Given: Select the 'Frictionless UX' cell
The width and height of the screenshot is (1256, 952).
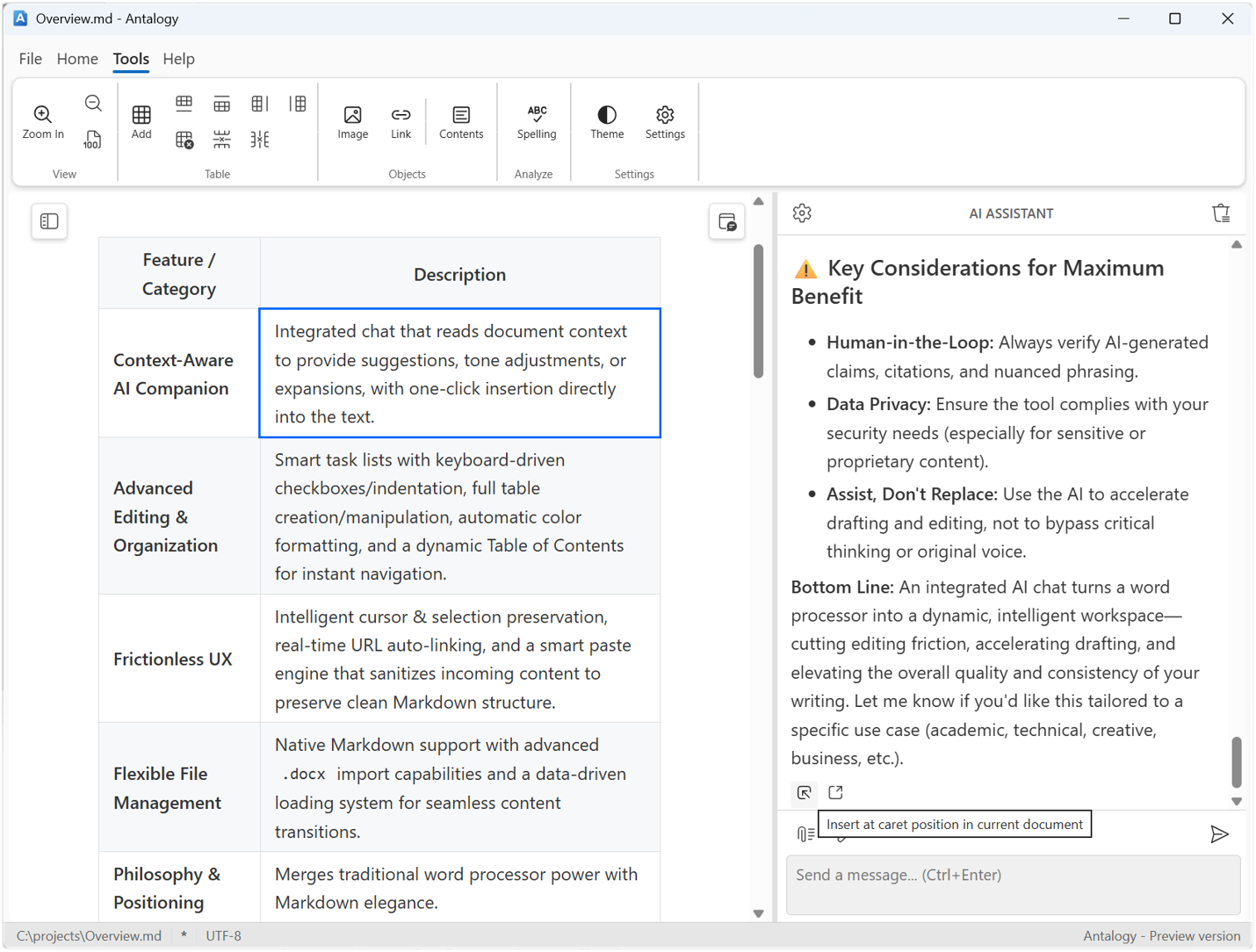Looking at the screenshot, I should [x=179, y=659].
